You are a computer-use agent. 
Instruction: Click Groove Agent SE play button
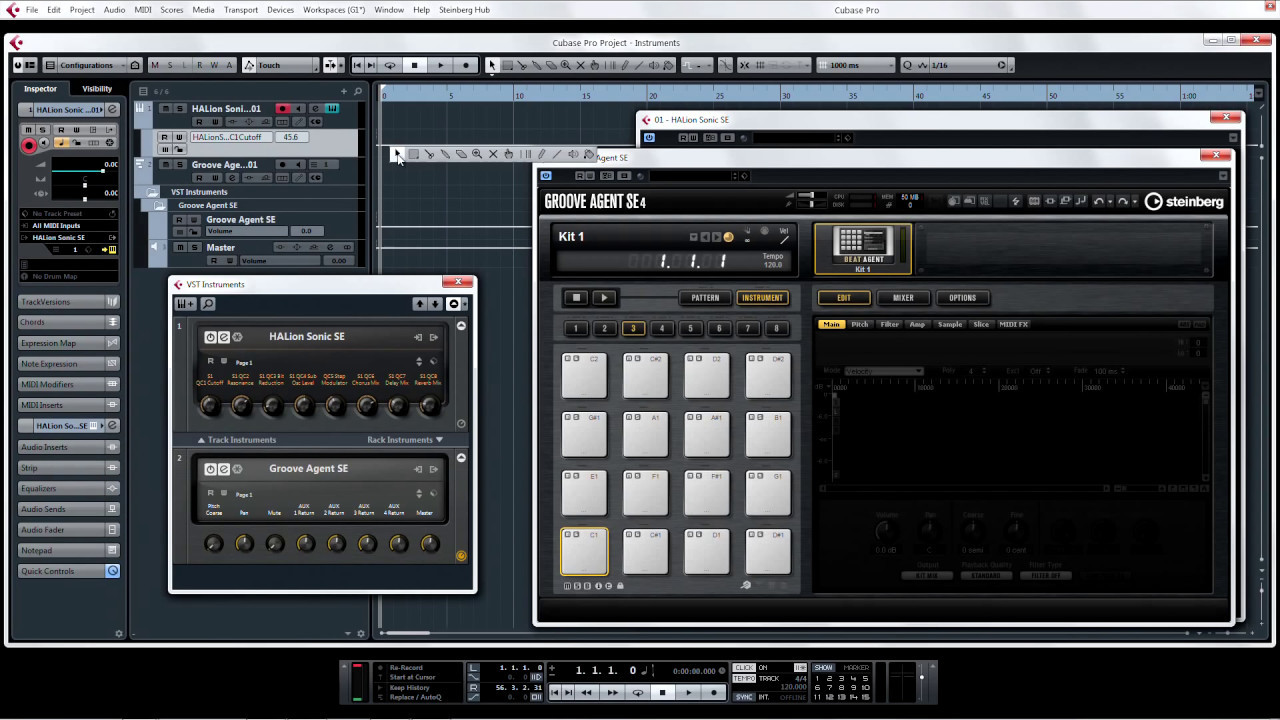(x=603, y=297)
